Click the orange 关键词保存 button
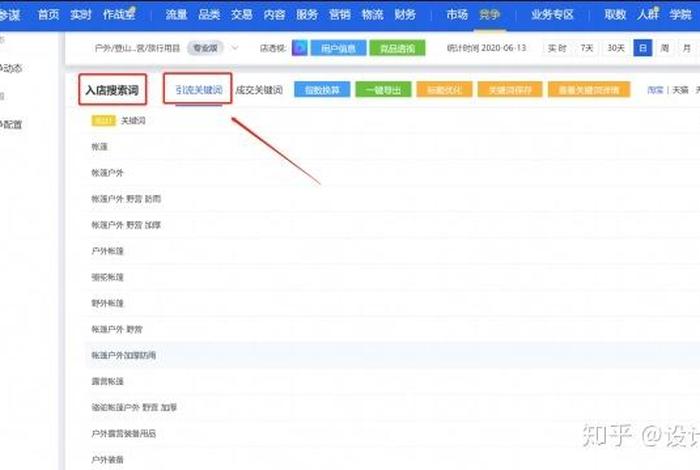The height and width of the screenshot is (470, 700). pyautogui.click(x=510, y=90)
